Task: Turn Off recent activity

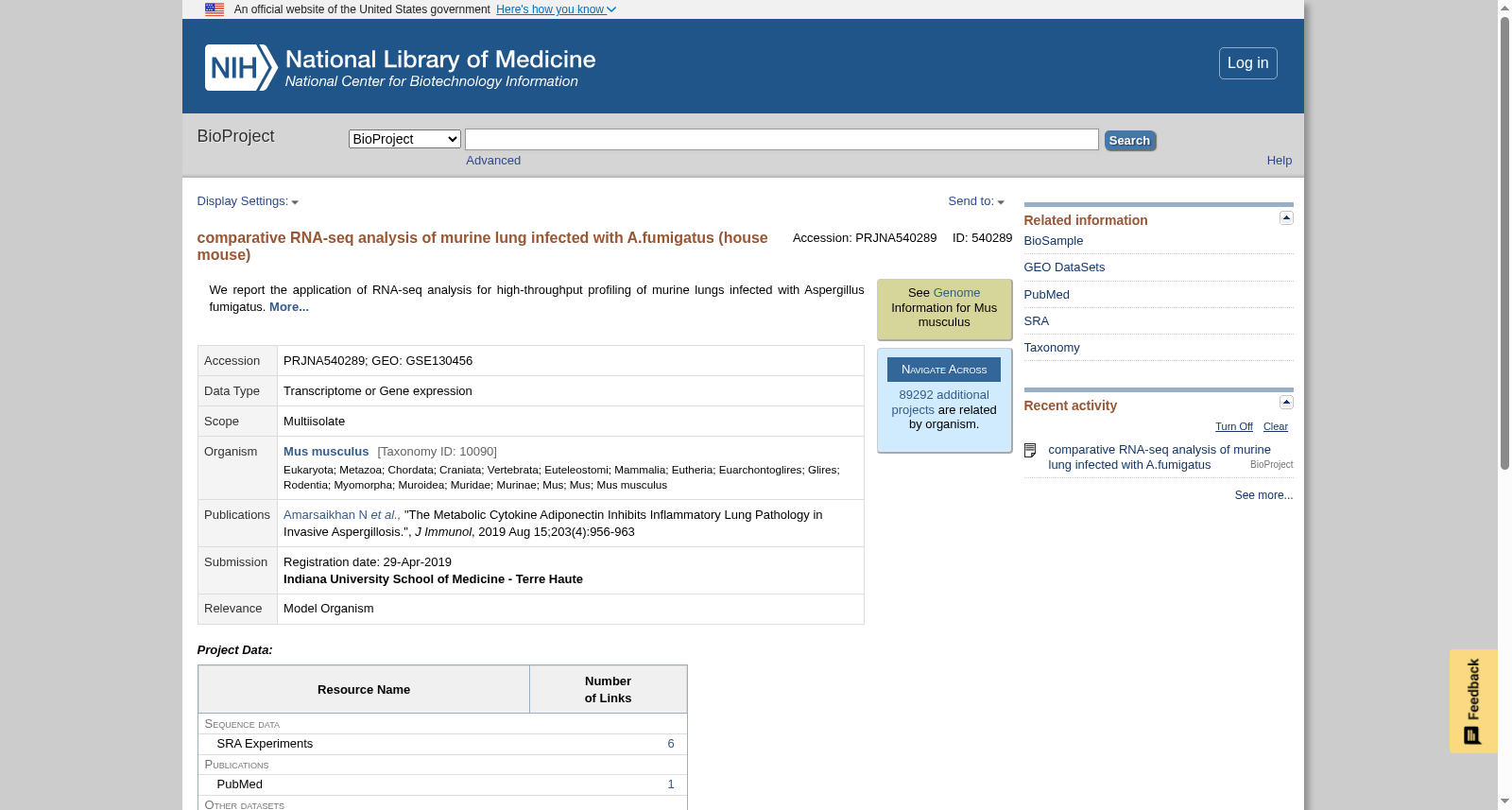Action: tap(1233, 427)
